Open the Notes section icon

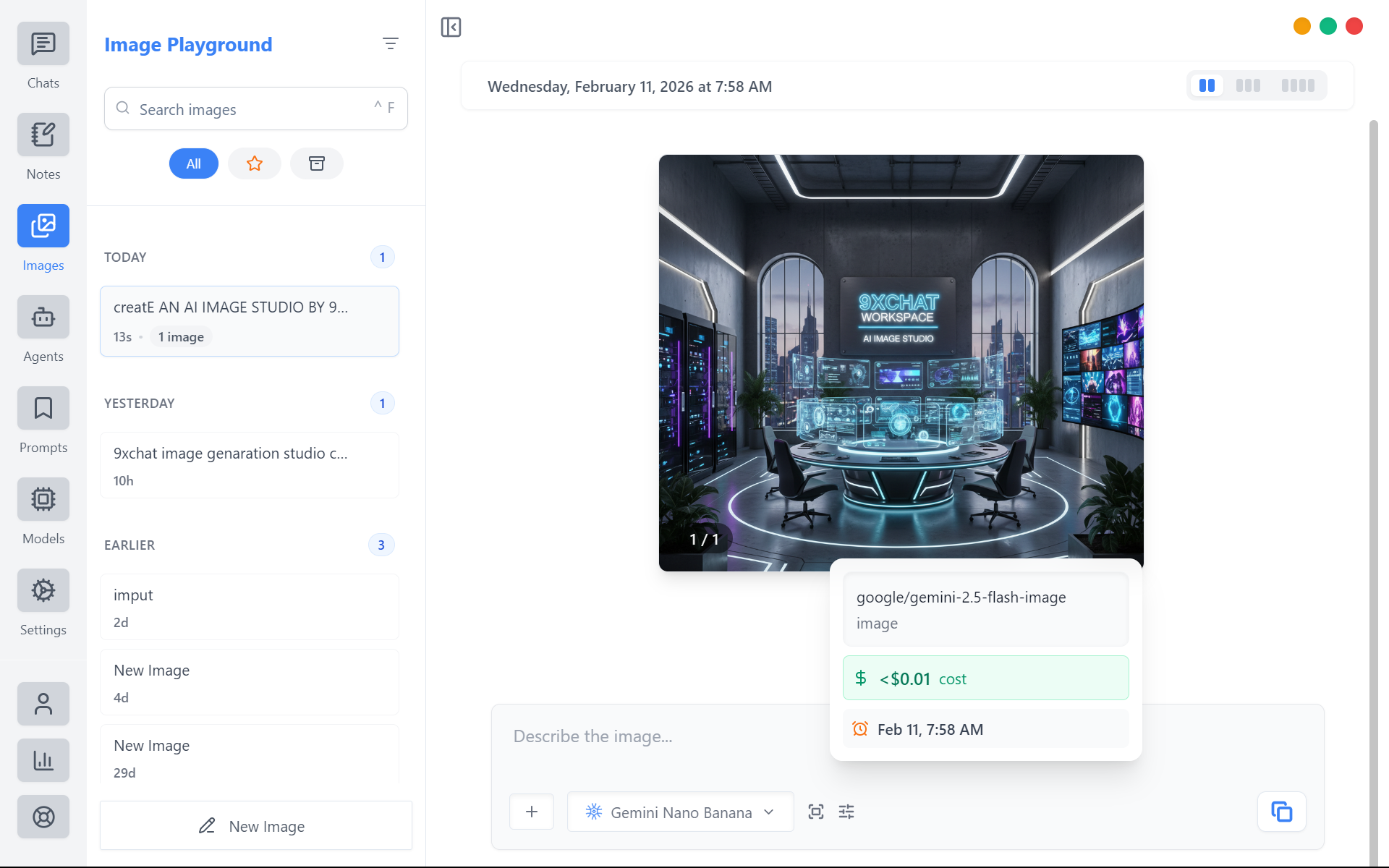[43, 135]
